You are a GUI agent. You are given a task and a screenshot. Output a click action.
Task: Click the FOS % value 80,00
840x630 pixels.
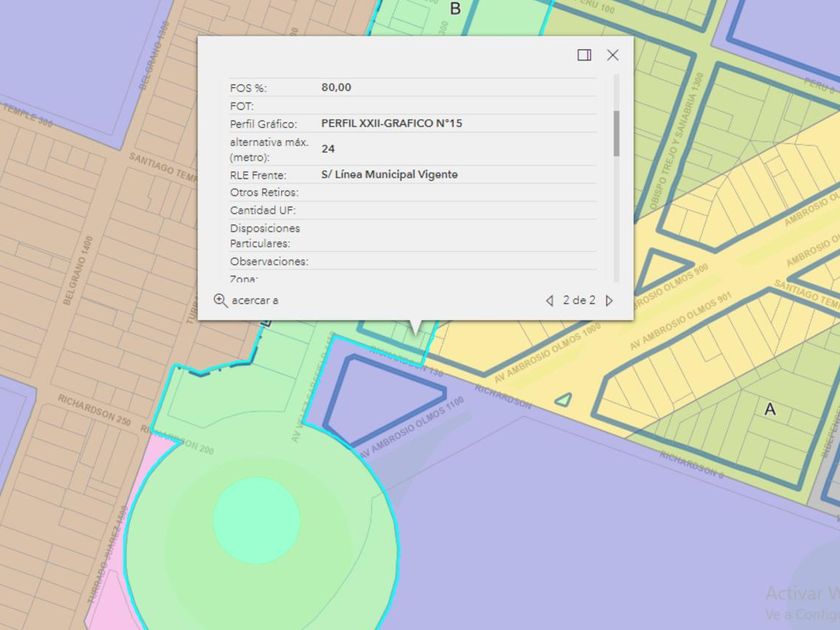(x=336, y=88)
